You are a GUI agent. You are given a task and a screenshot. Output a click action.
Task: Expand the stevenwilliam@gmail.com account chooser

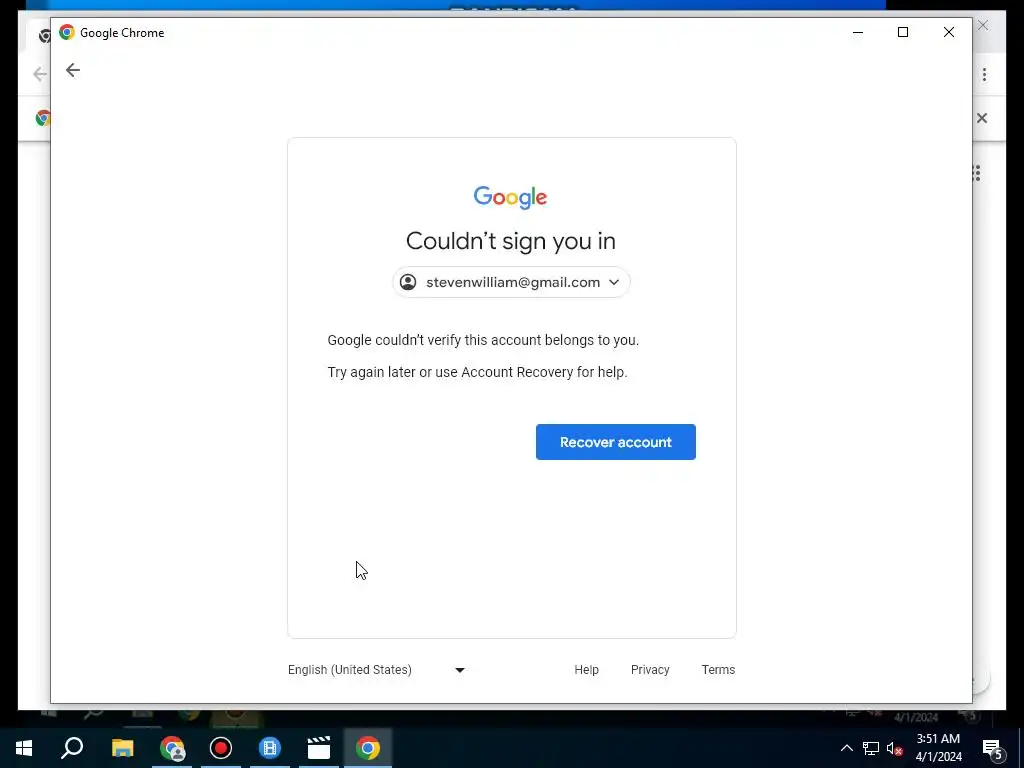click(511, 282)
